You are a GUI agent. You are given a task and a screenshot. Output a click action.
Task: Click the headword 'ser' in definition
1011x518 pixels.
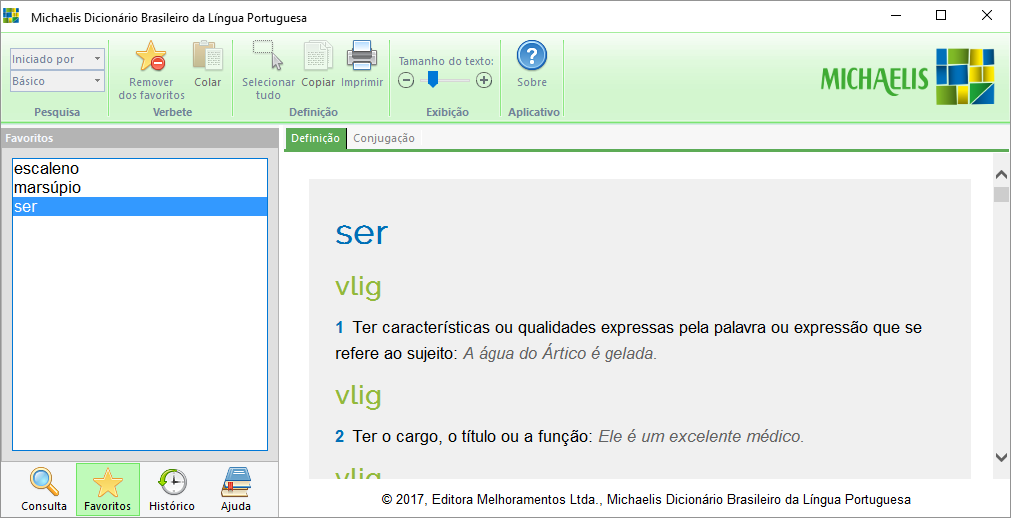click(x=362, y=234)
